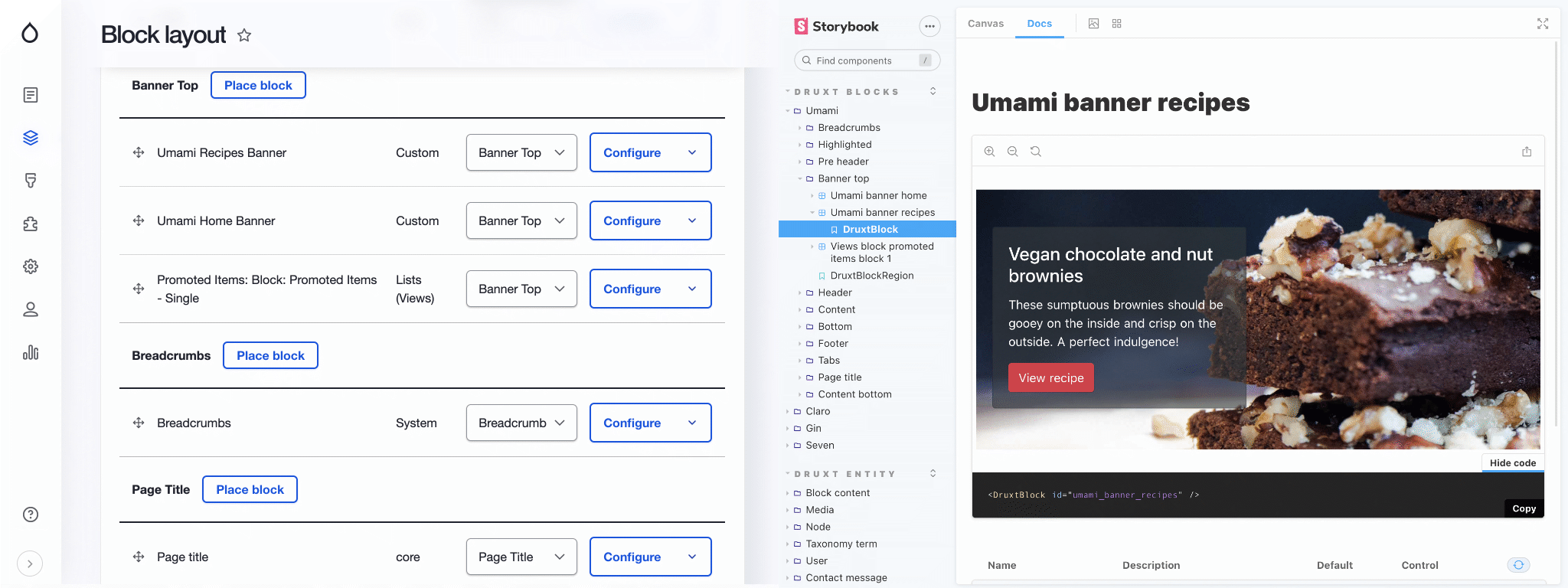Open the Content icon in left sidebar

pyautogui.click(x=30, y=95)
